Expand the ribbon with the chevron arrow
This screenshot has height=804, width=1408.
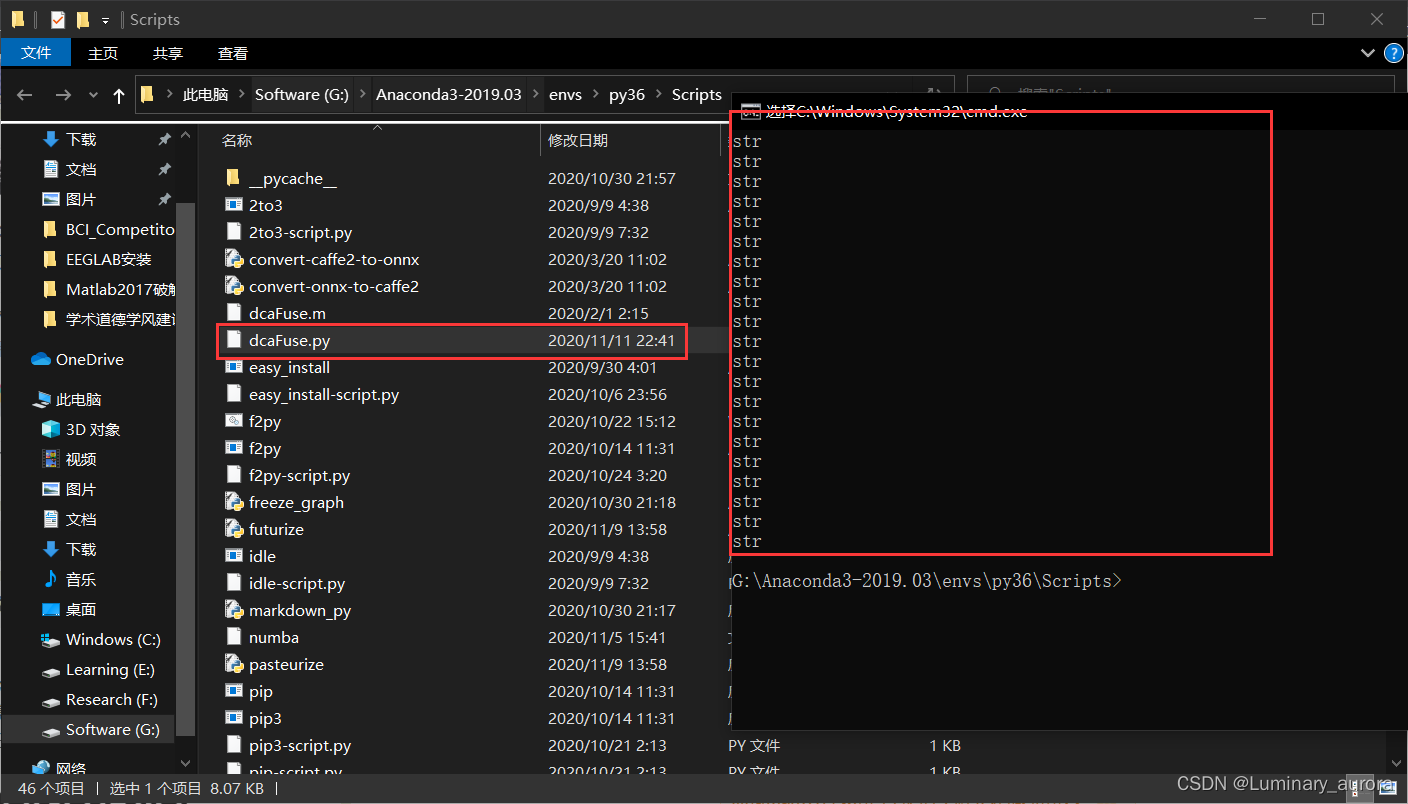pyautogui.click(x=1367, y=53)
